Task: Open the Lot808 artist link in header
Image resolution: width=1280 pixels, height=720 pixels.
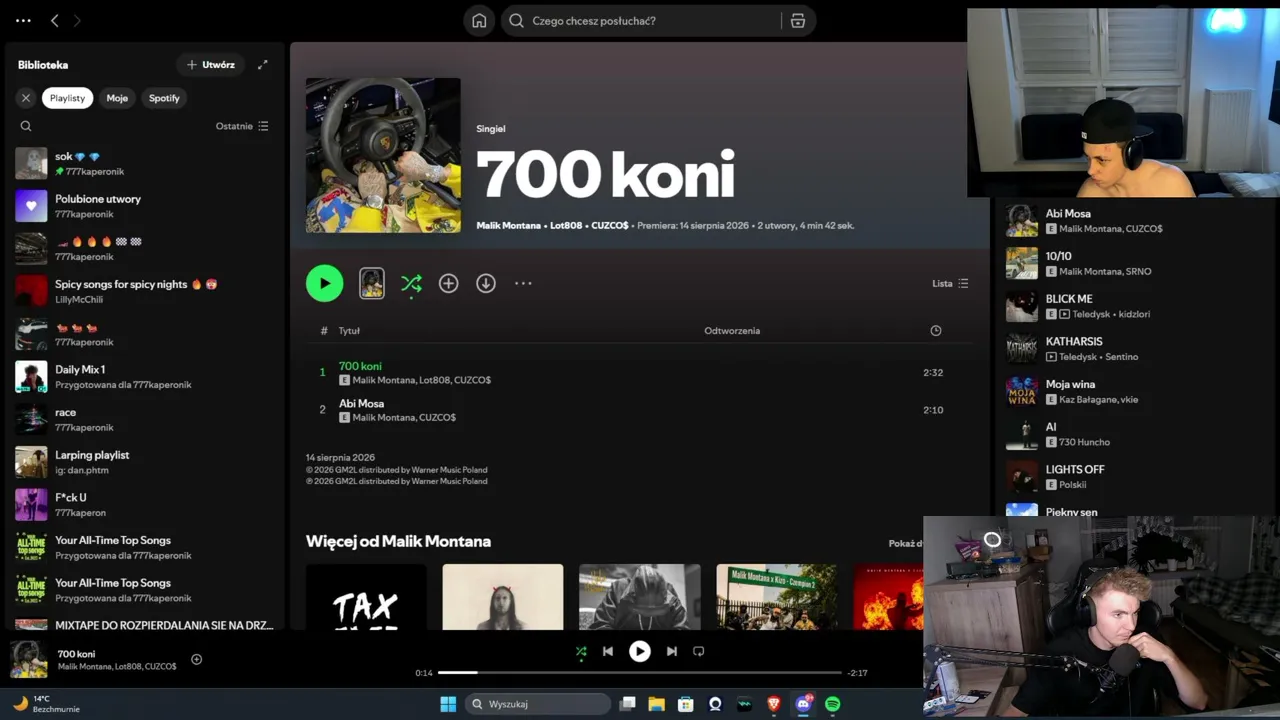Action: coord(566,226)
